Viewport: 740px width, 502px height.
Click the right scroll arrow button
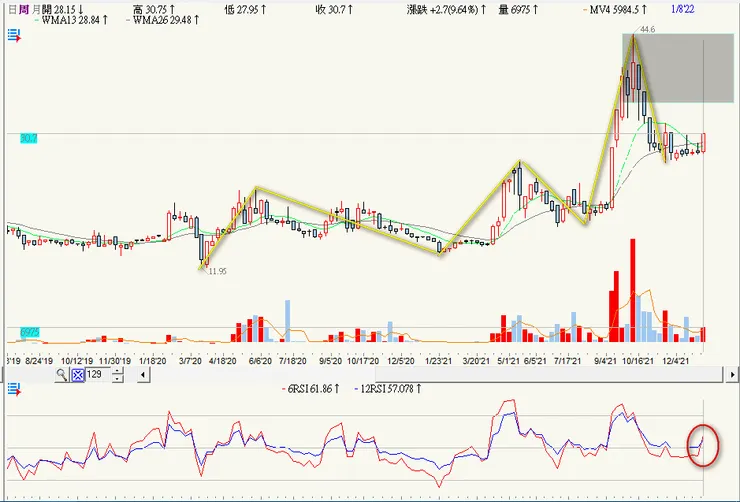point(732,375)
